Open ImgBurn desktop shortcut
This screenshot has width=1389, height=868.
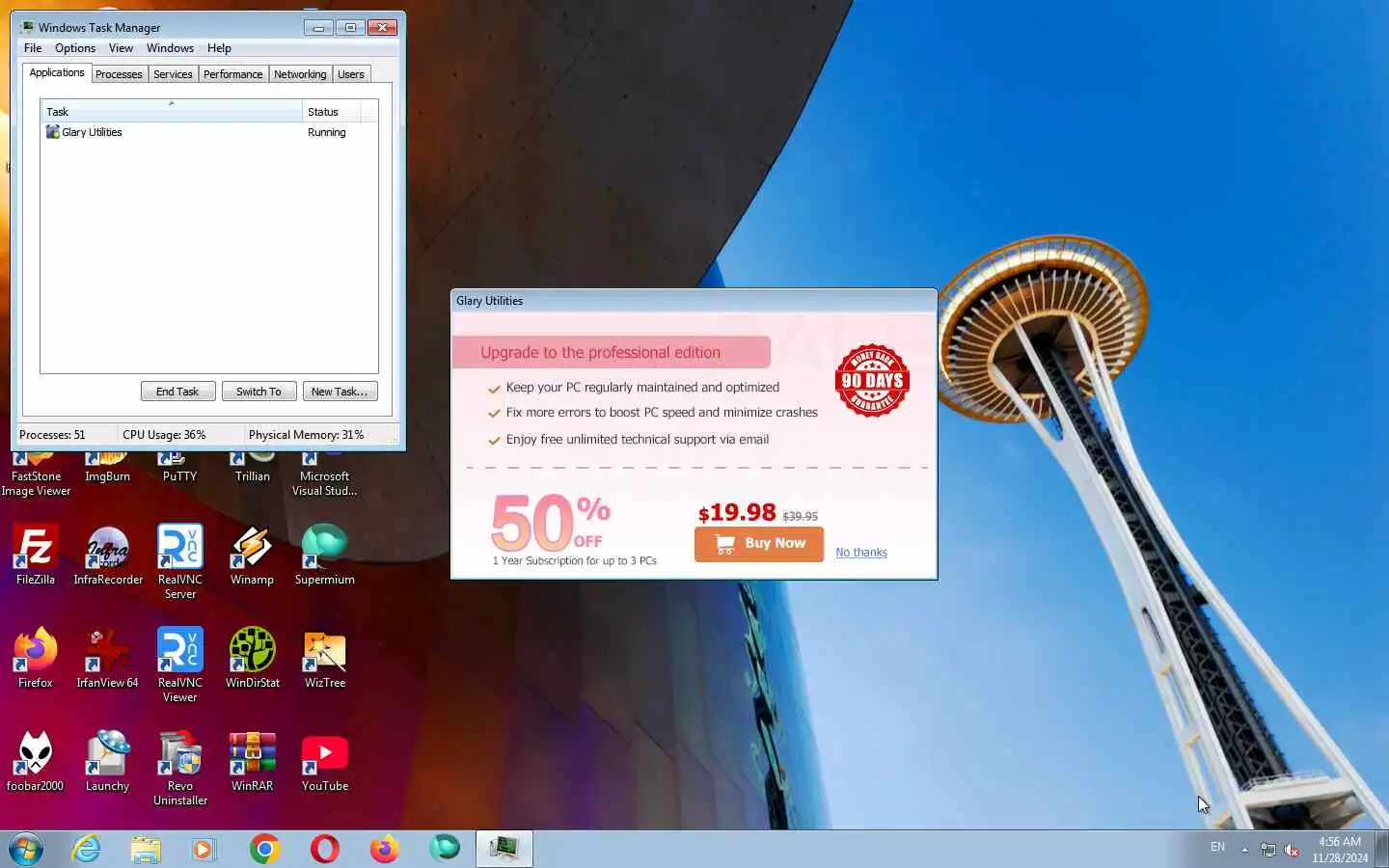(108, 466)
